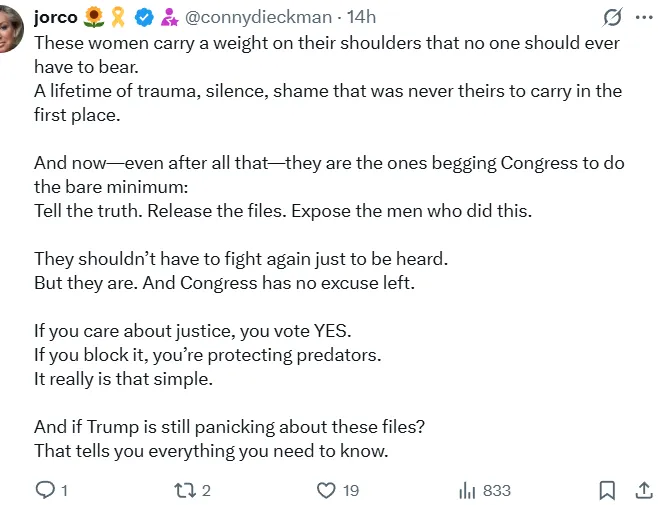
Task: Click the blue verified checkmark badge
Action: pyautogui.click(x=144, y=18)
